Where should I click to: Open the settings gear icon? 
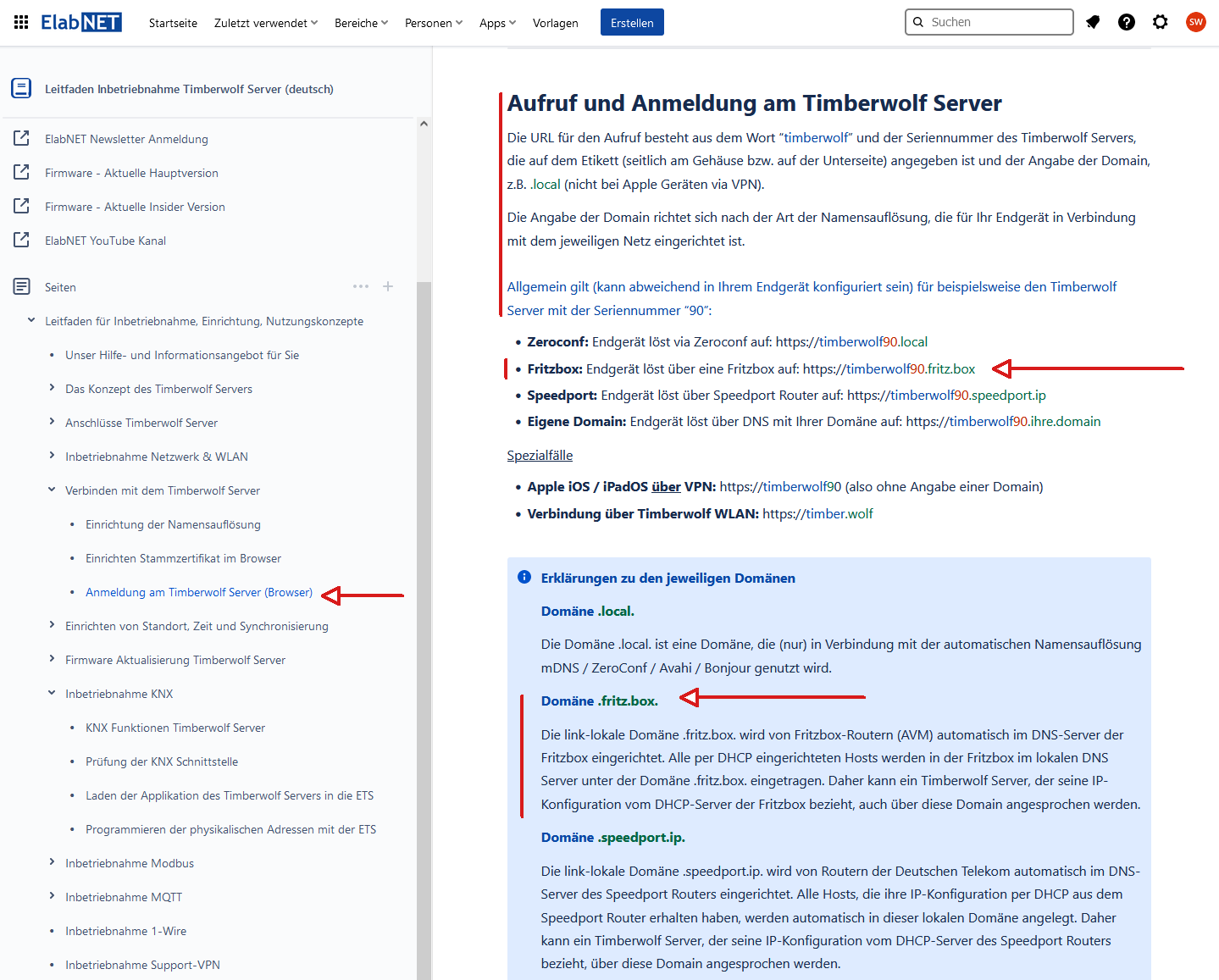click(1161, 22)
